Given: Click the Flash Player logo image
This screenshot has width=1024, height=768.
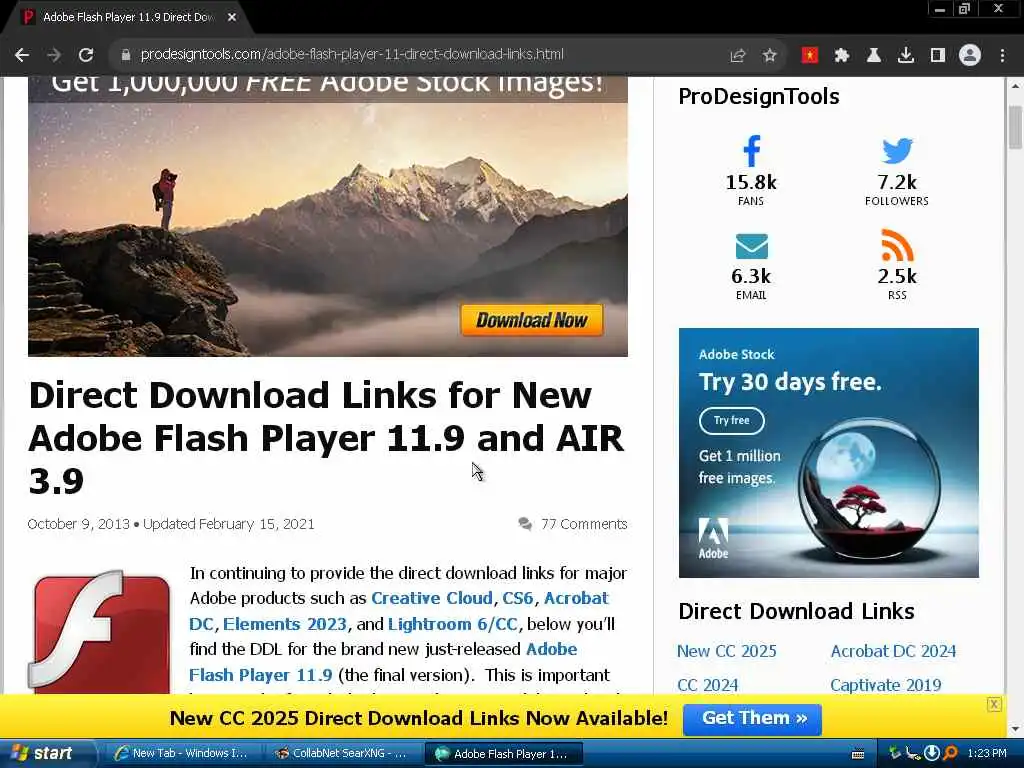Looking at the screenshot, I should pos(99,632).
